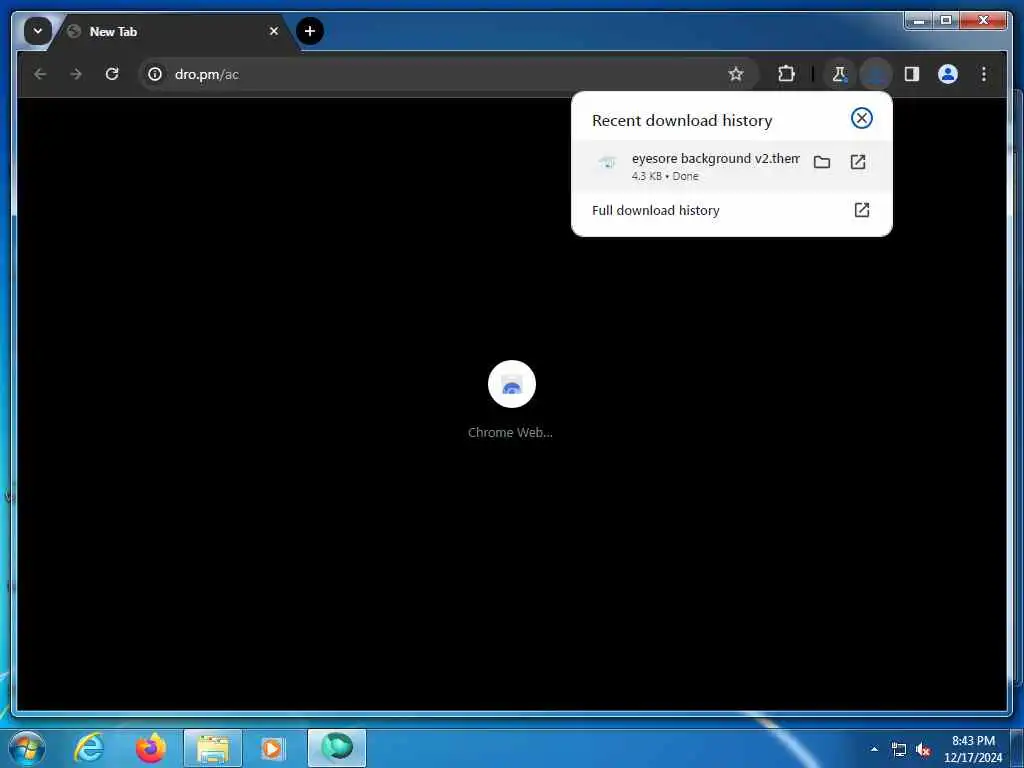The image size is (1024, 768).
Task: Launch Firefox from taskbar
Action: pos(151,748)
